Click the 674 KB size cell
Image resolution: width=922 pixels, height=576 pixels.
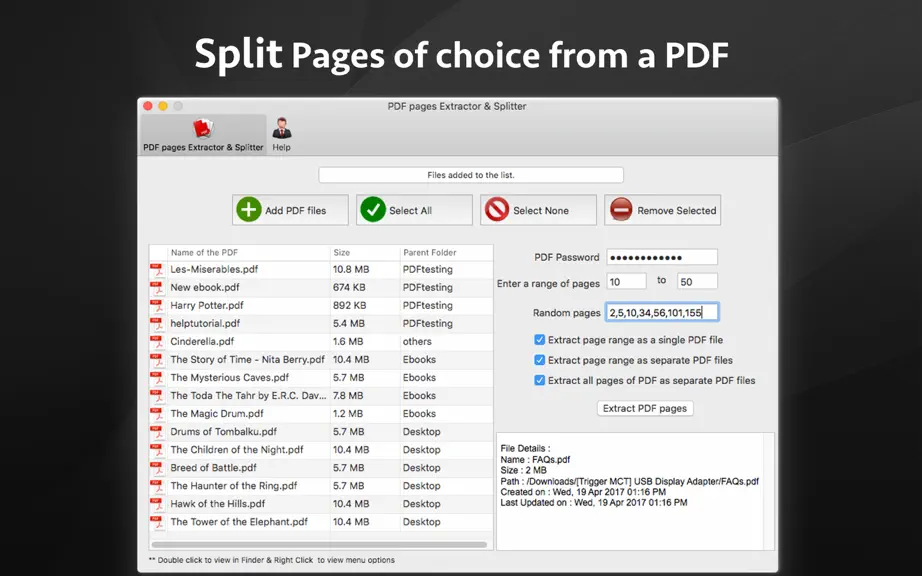tap(349, 287)
